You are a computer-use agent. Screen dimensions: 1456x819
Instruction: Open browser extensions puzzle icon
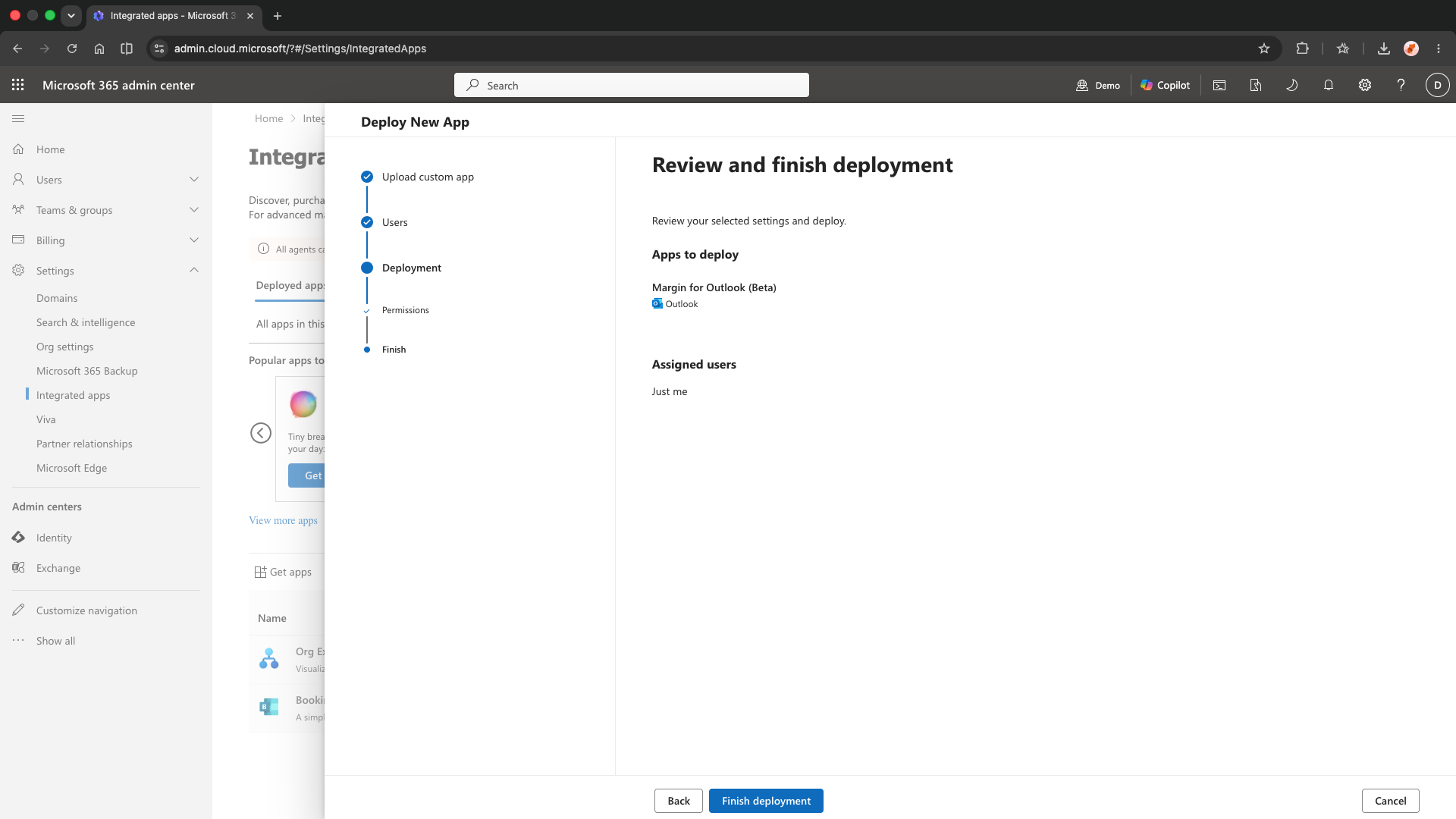[1302, 49]
